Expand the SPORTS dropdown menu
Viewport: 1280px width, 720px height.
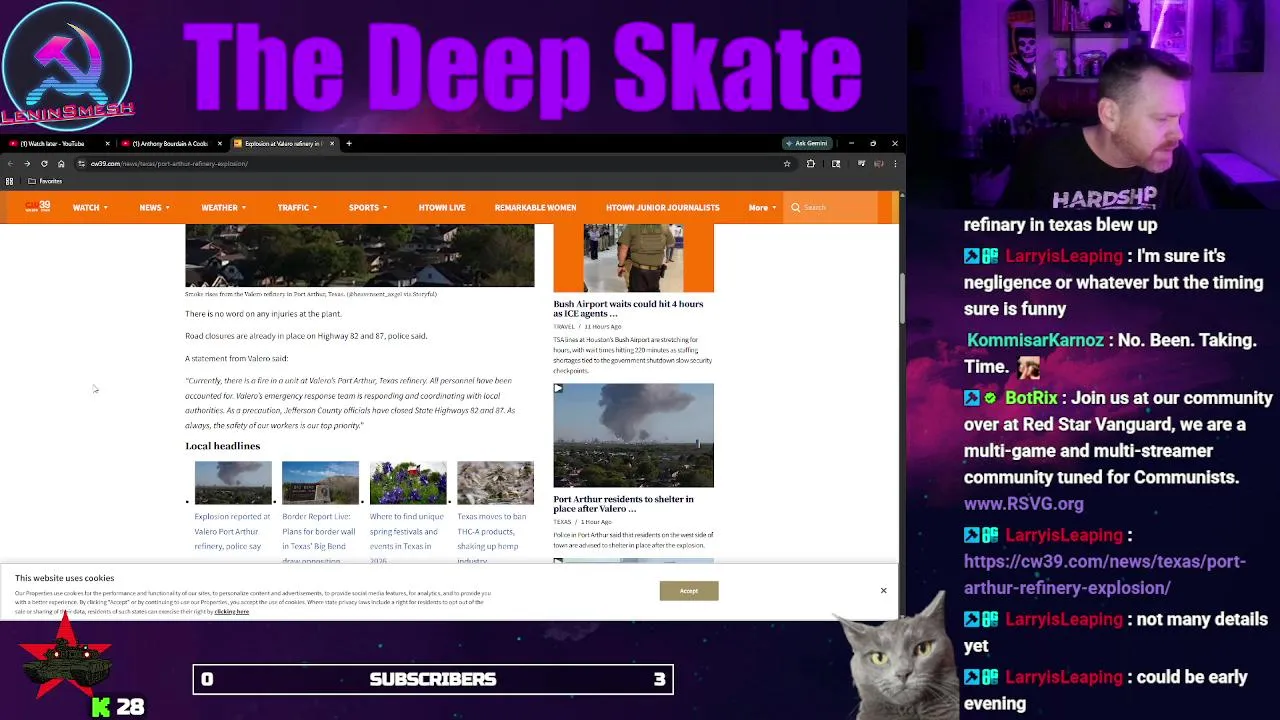coord(368,207)
